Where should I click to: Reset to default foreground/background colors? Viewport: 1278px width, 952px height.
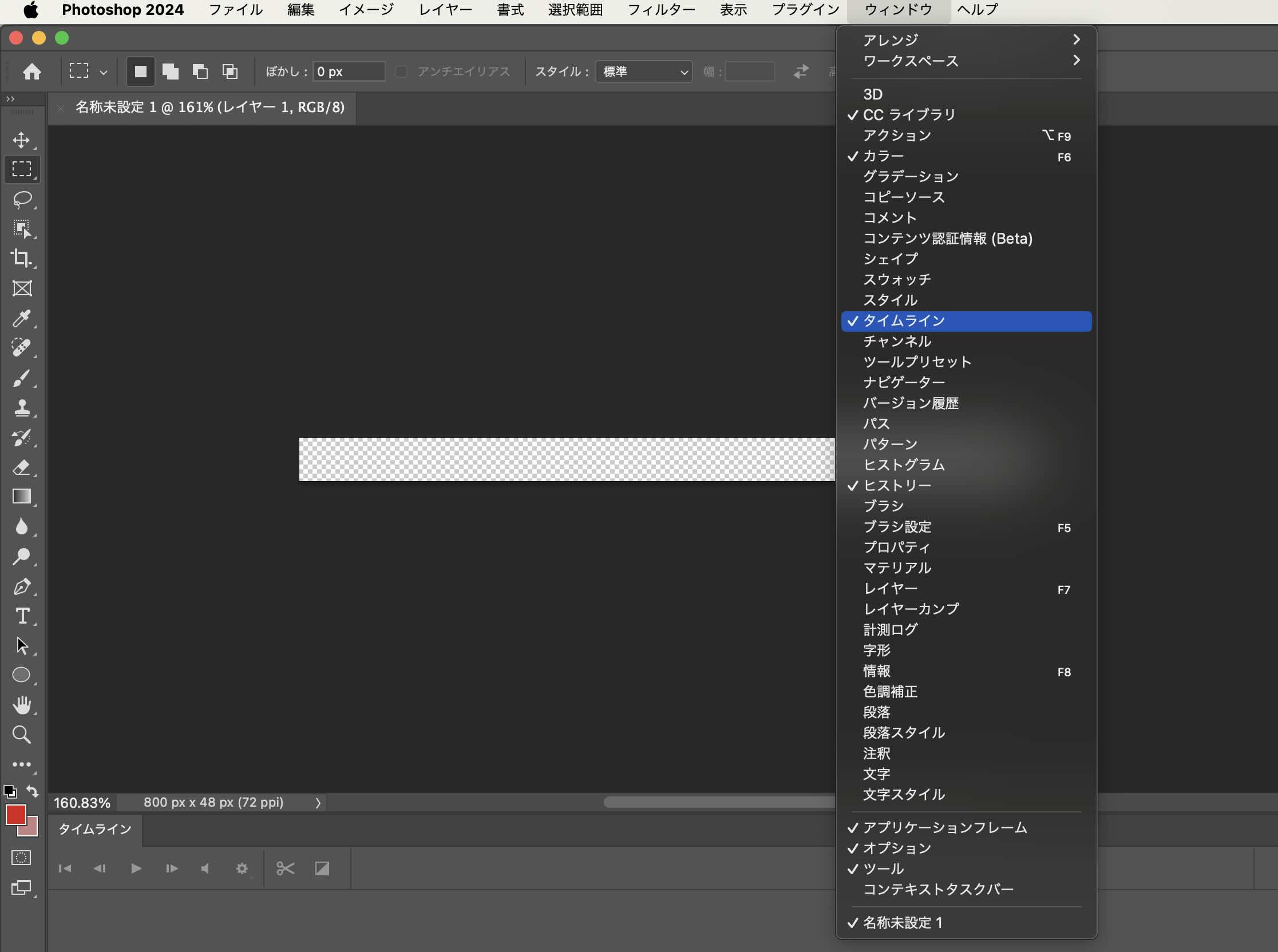point(10,792)
